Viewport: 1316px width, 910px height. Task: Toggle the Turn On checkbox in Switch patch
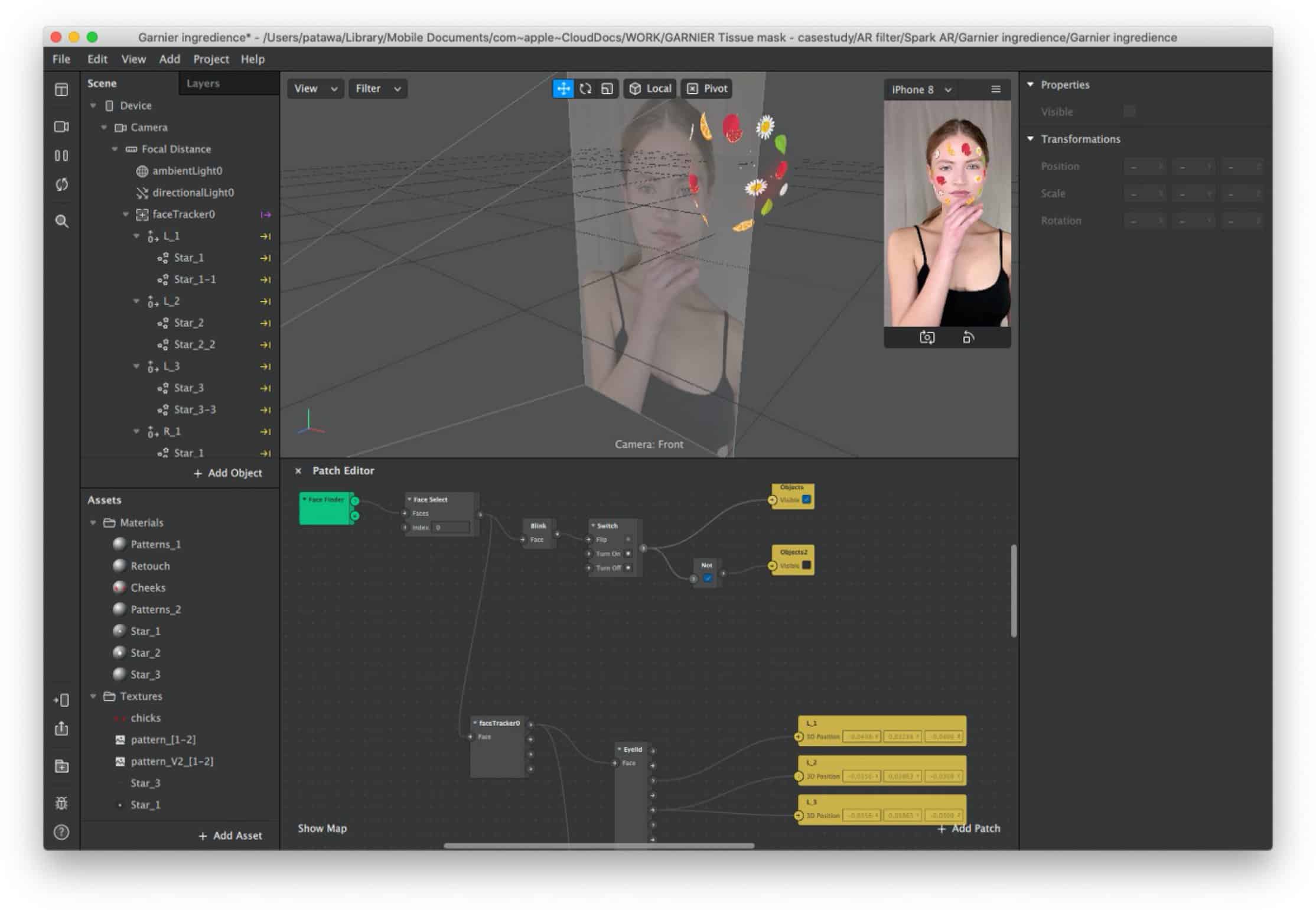(628, 554)
